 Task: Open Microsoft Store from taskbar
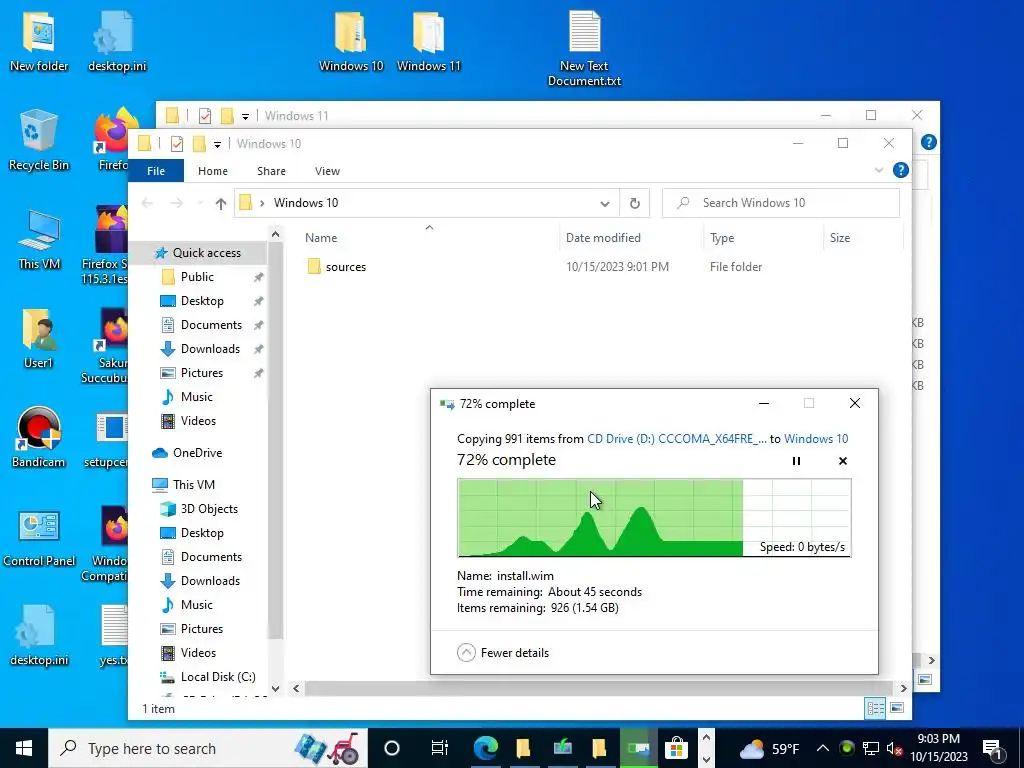tap(676, 748)
